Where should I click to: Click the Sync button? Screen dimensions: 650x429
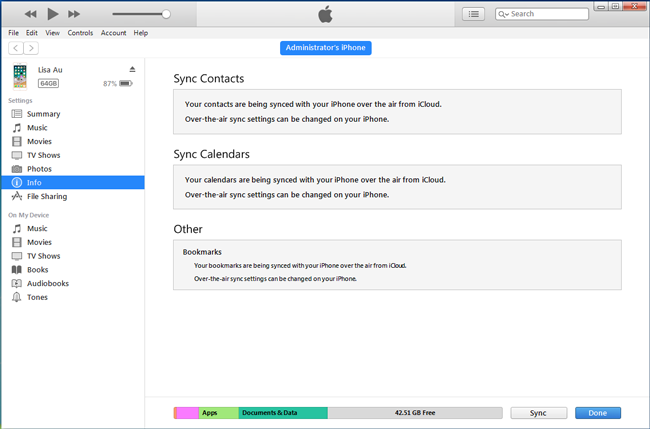click(538, 413)
